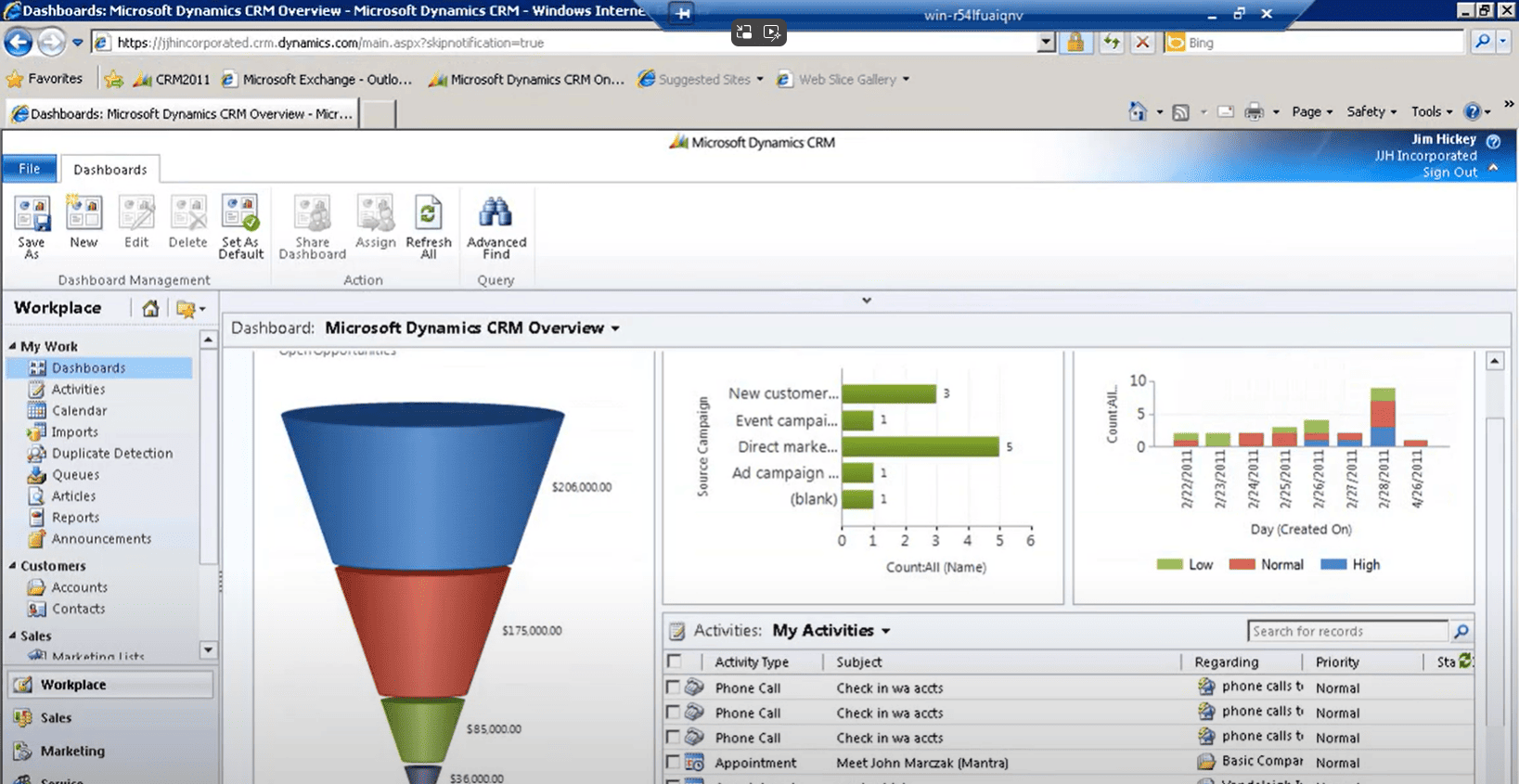This screenshot has height=784, width=1519.
Task: Click the Sign Out link
Action: pos(1449,173)
